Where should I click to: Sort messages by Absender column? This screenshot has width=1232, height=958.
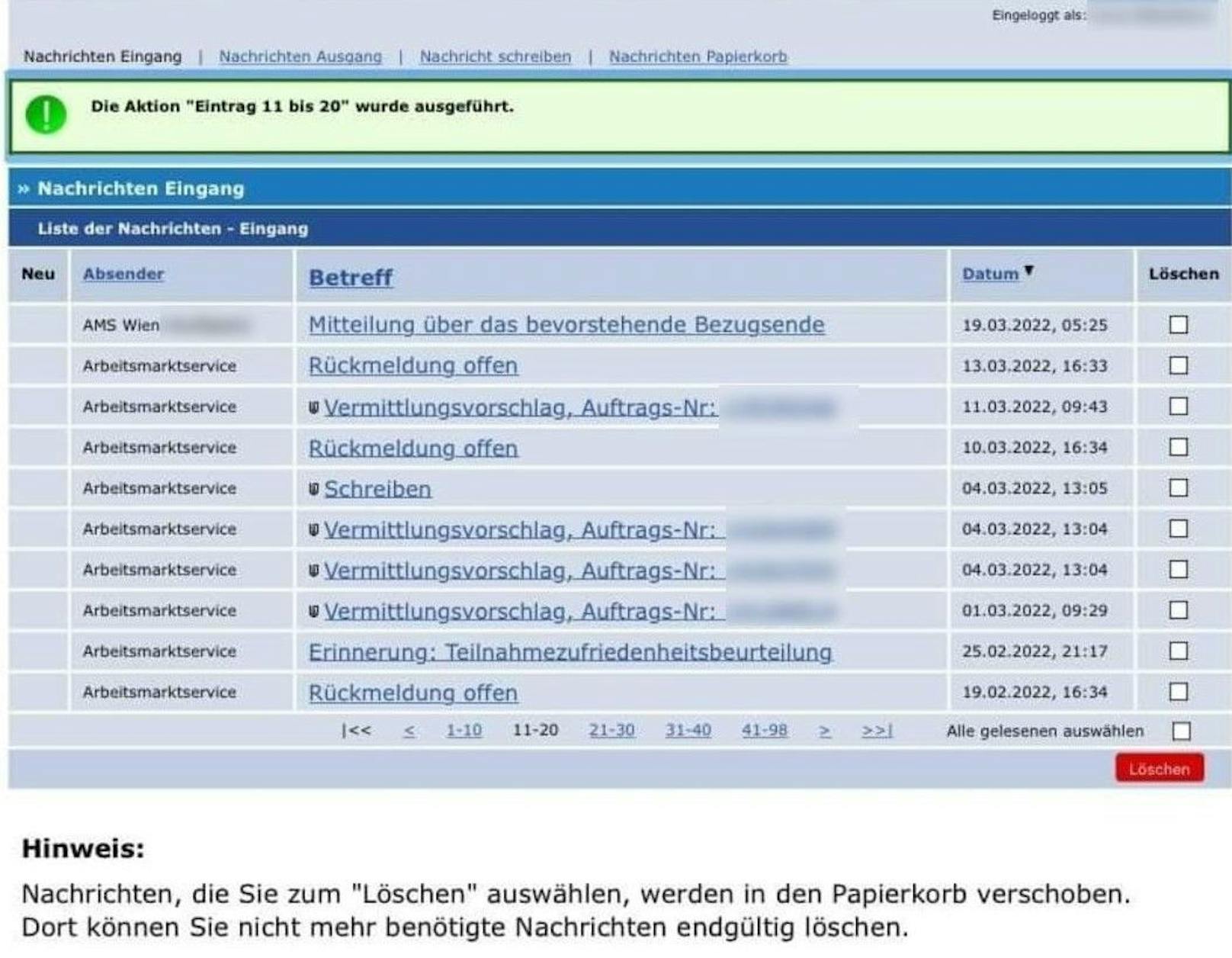point(124,274)
